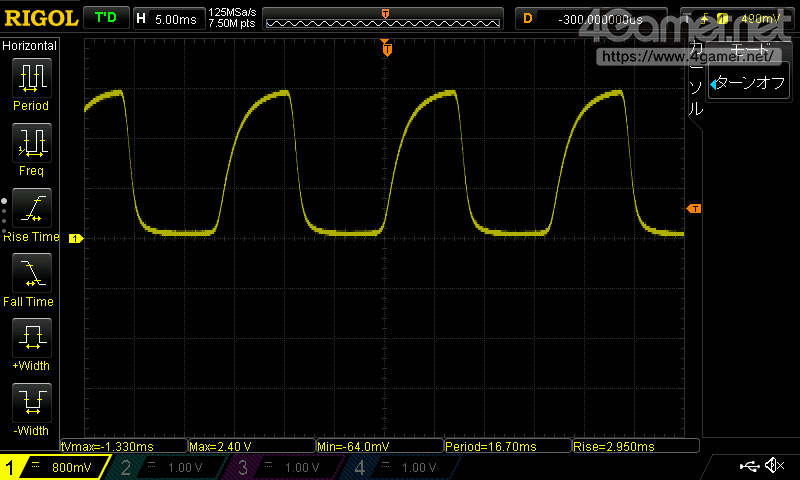
Task: Select the -Width measurement icon
Action: [32, 402]
